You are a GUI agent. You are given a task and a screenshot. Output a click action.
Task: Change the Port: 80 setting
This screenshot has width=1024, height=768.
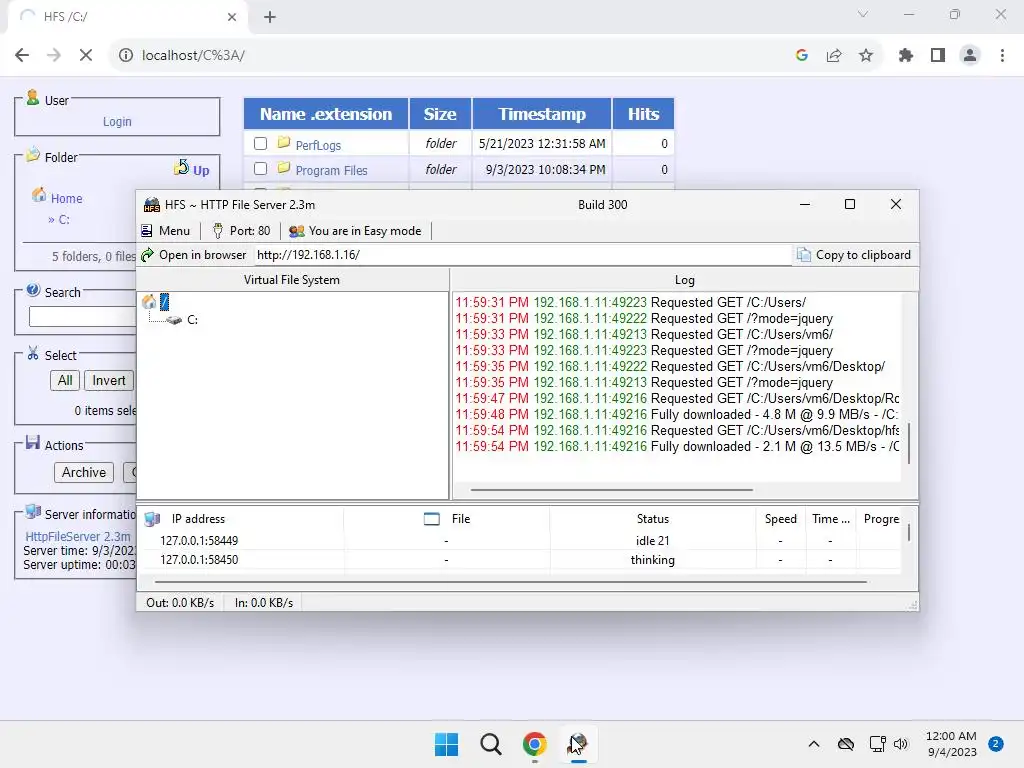[x=242, y=231]
